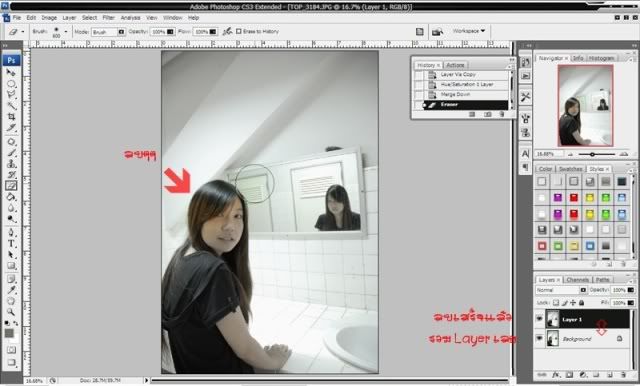640x386 pixels.
Task: Select the Paint Bucket tool
Action: [x=11, y=197]
